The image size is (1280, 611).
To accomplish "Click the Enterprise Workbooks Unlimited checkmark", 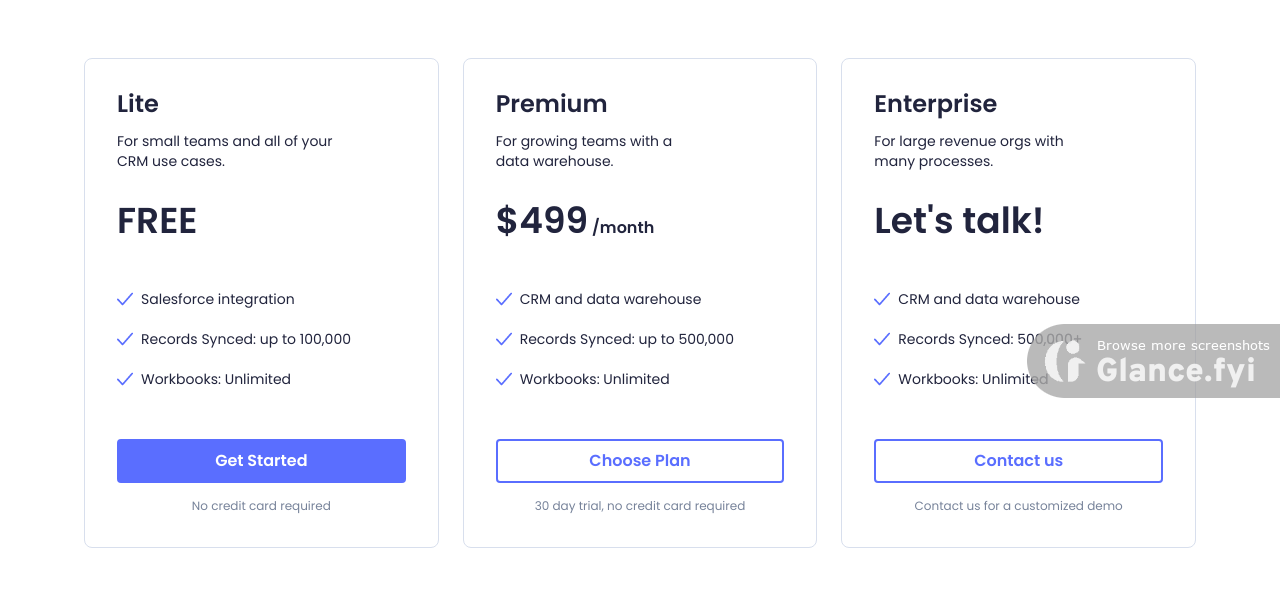I will click(882, 379).
